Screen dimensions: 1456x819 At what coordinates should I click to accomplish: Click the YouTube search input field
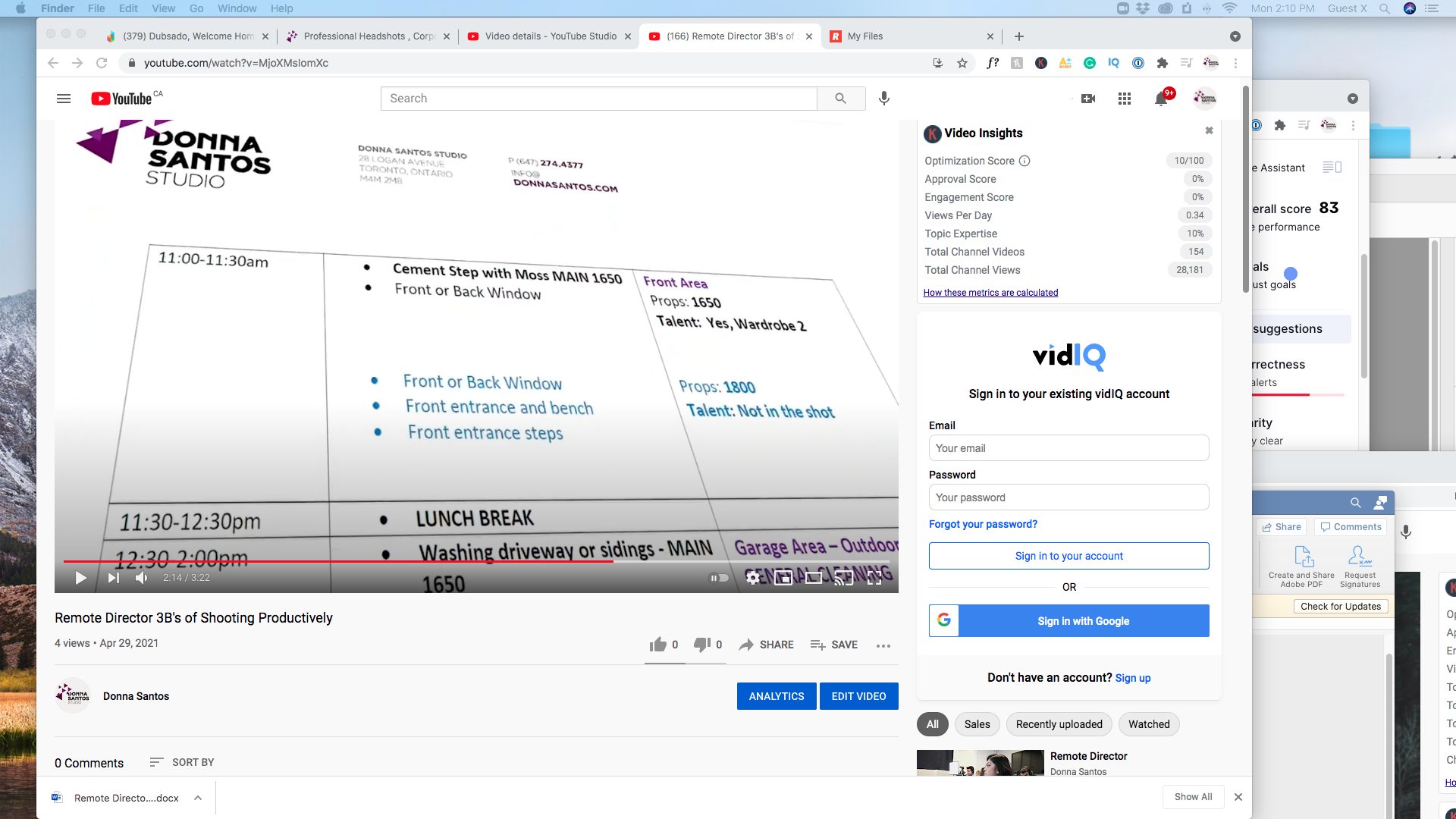(x=598, y=99)
